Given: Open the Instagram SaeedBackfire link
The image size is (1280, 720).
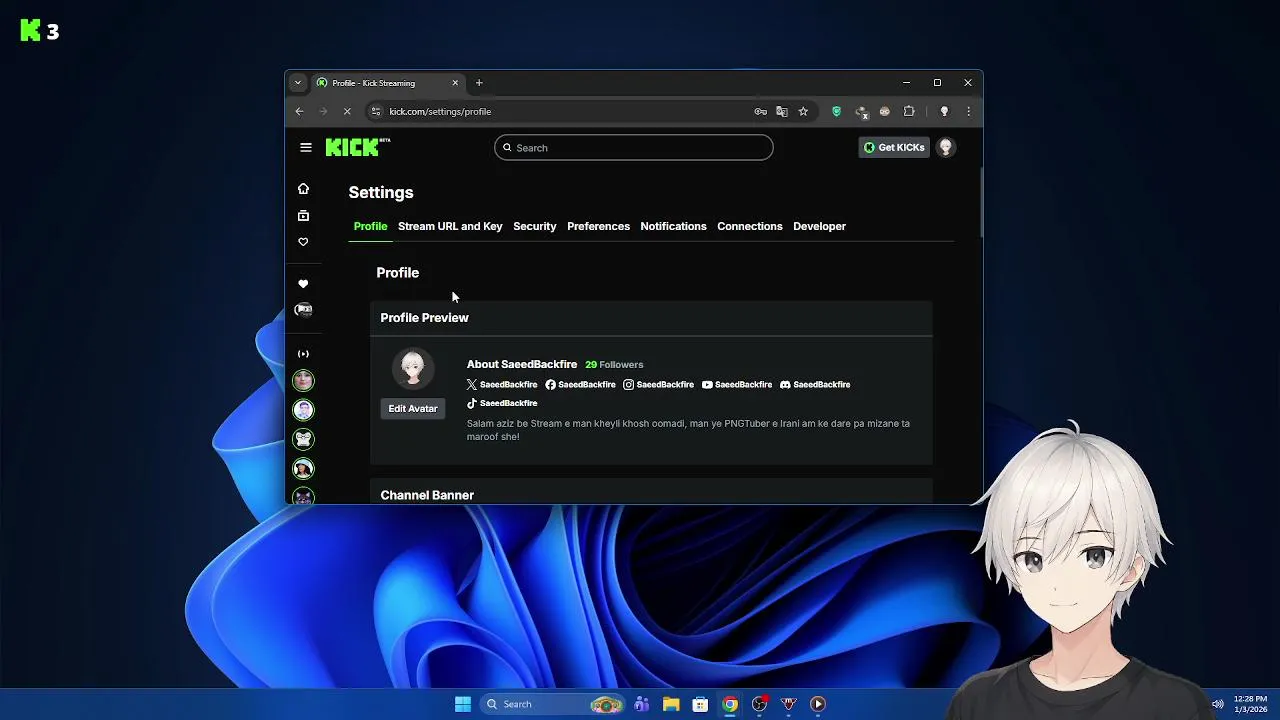Looking at the screenshot, I should 658,384.
